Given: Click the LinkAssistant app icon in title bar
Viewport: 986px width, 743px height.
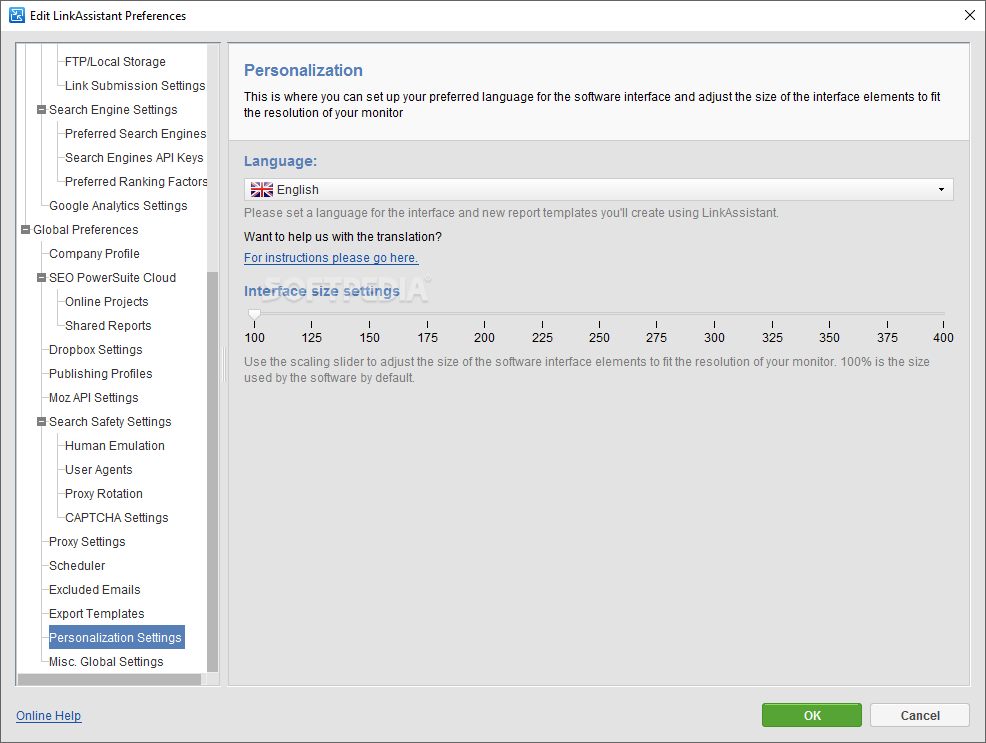Looking at the screenshot, I should [x=16, y=15].
